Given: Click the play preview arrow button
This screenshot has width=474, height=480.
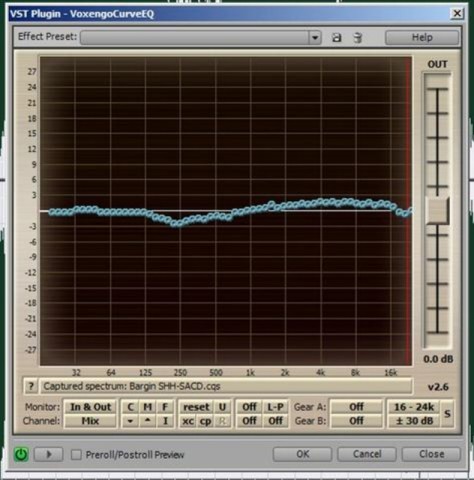Looking at the screenshot, I should coord(49,454).
